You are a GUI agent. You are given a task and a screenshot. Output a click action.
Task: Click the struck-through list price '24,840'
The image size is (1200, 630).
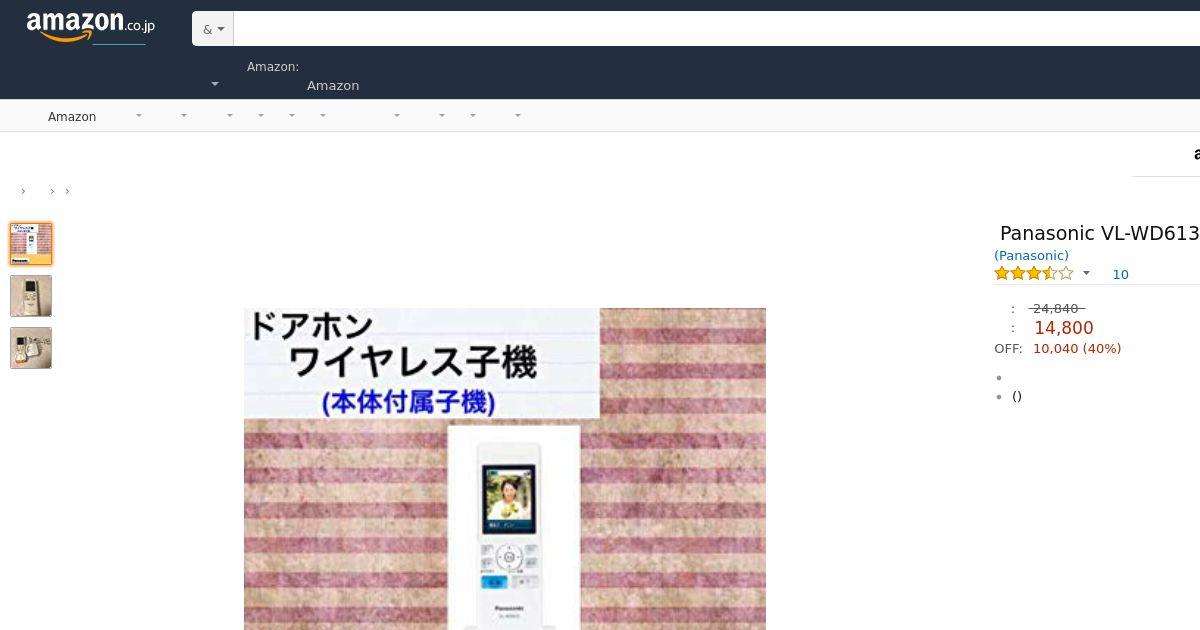click(1057, 308)
